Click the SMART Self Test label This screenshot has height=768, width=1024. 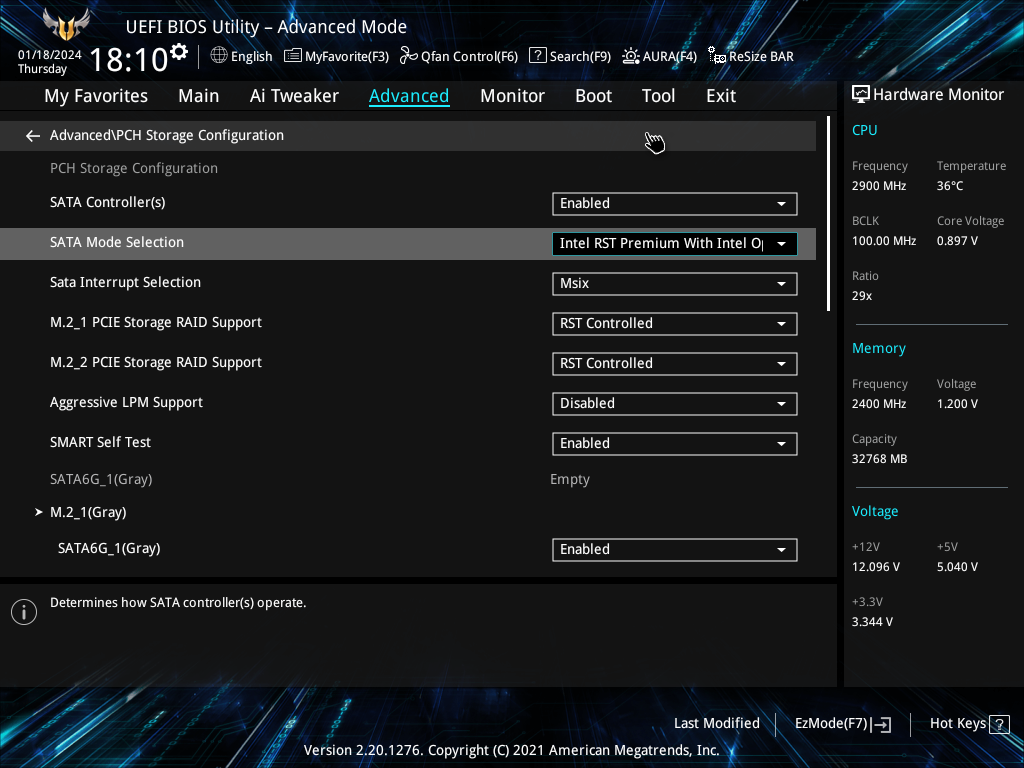(x=100, y=442)
